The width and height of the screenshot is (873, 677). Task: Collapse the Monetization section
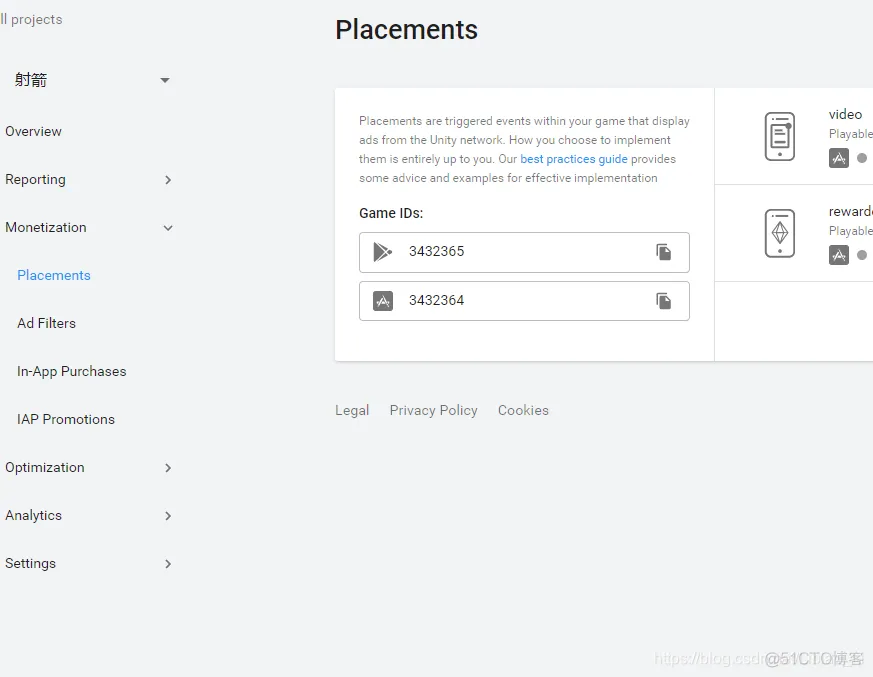pyautogui.click(x=168, y=228)
